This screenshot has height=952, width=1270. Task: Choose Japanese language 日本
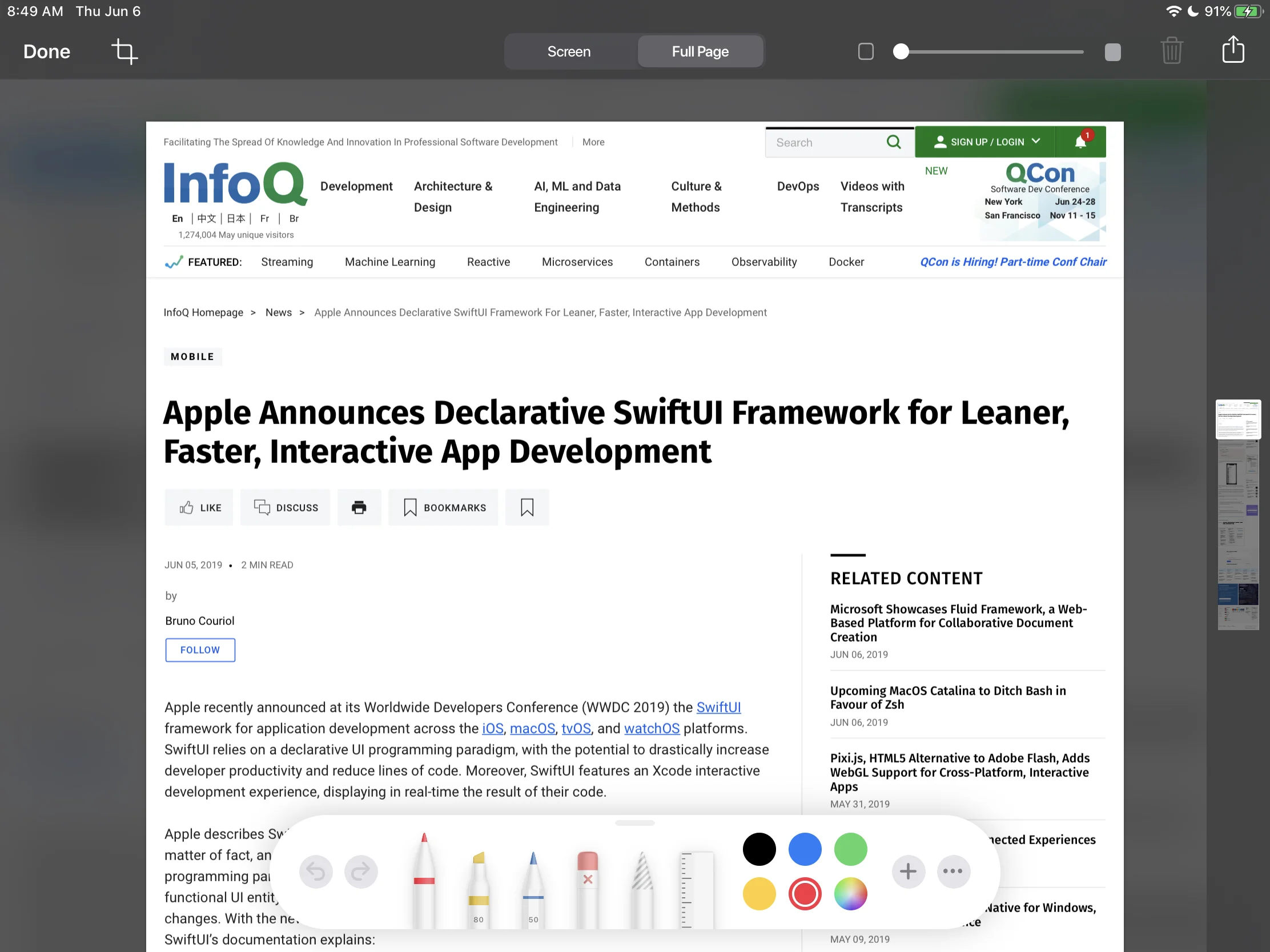(x=235, y=219)
